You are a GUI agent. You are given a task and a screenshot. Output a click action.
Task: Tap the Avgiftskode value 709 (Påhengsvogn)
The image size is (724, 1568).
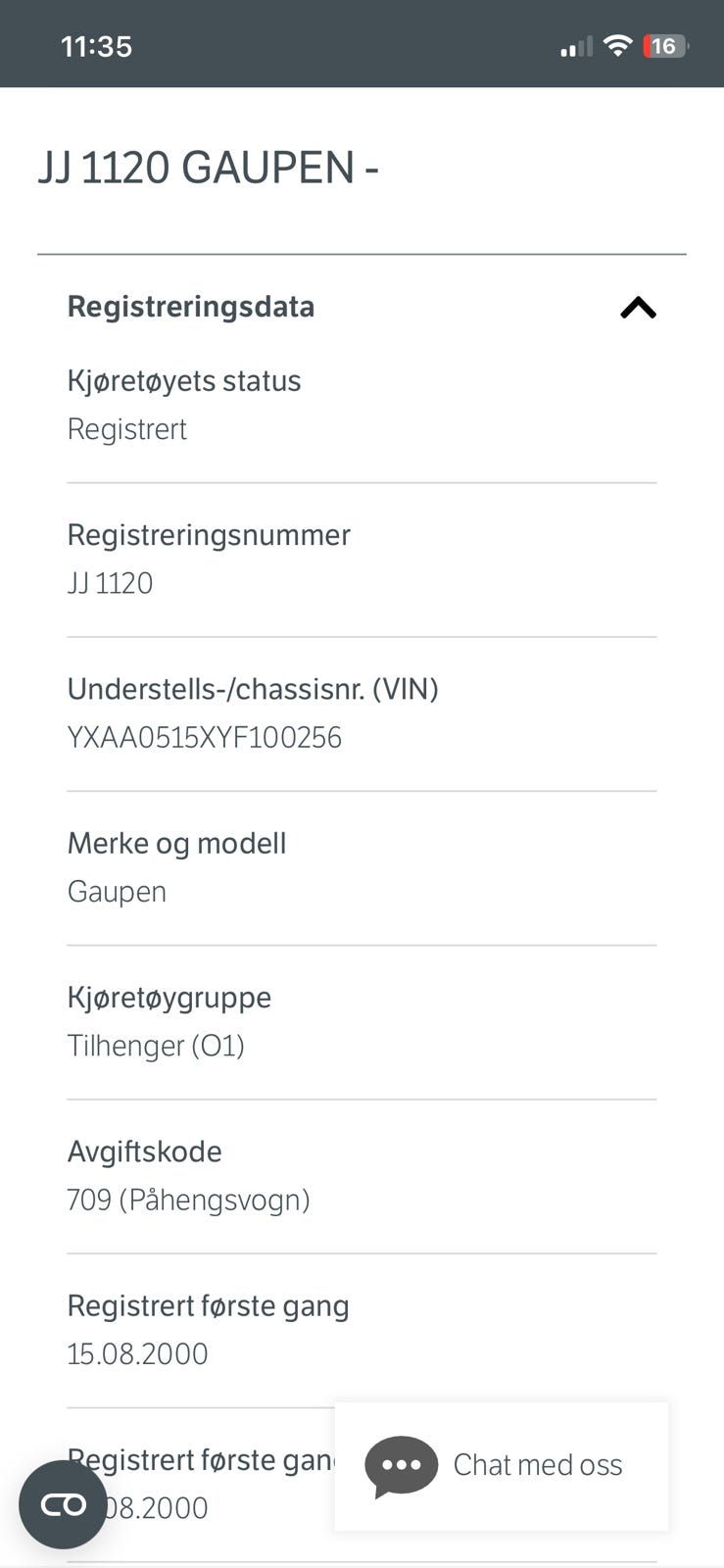188,1200
